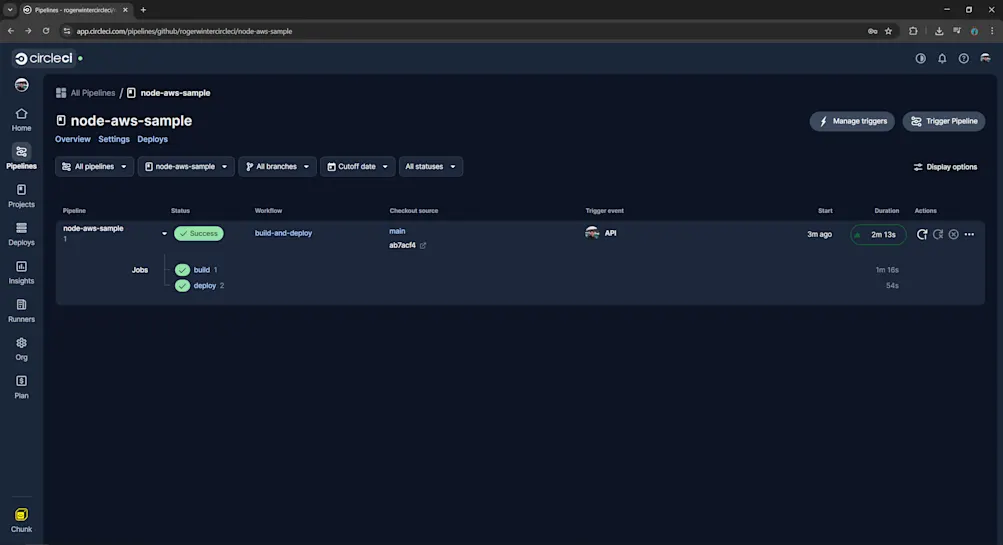Click the 3m ago start time
Viewport: 1003px width, 545px height.
coord(819,234)
